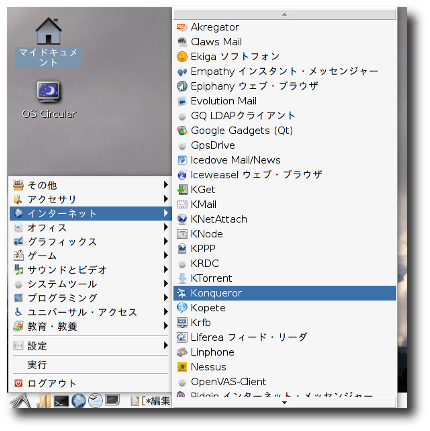The height and width of the screenshot is (431, 430).
Task: Click the Icedove Mail/News icon
Action: [x=182, y=160]
